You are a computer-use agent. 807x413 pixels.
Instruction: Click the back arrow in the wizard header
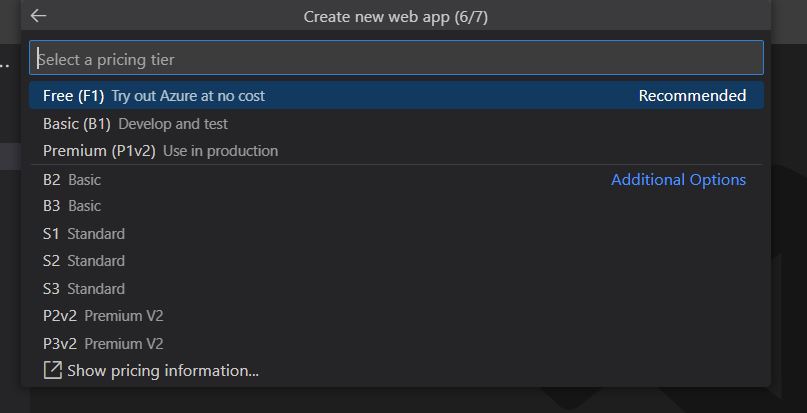(39, 16)
